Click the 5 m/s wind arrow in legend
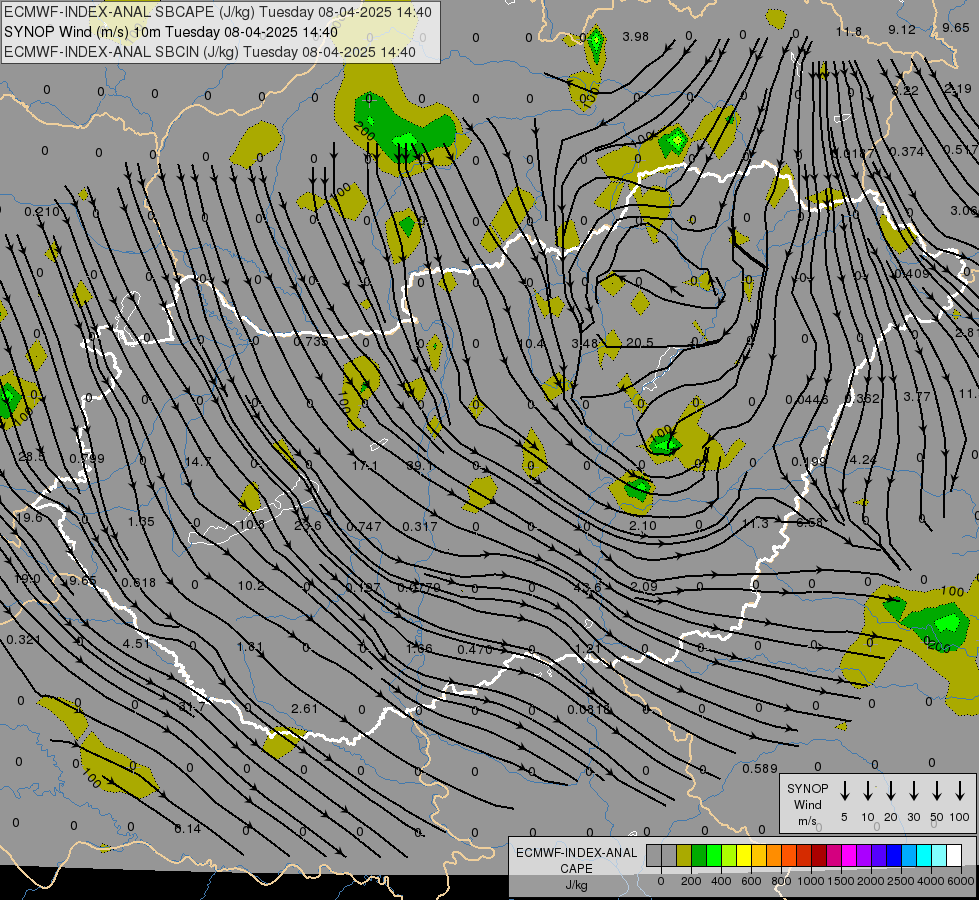Viewport: 979px width, 900px height. click(x=844, y=791)
